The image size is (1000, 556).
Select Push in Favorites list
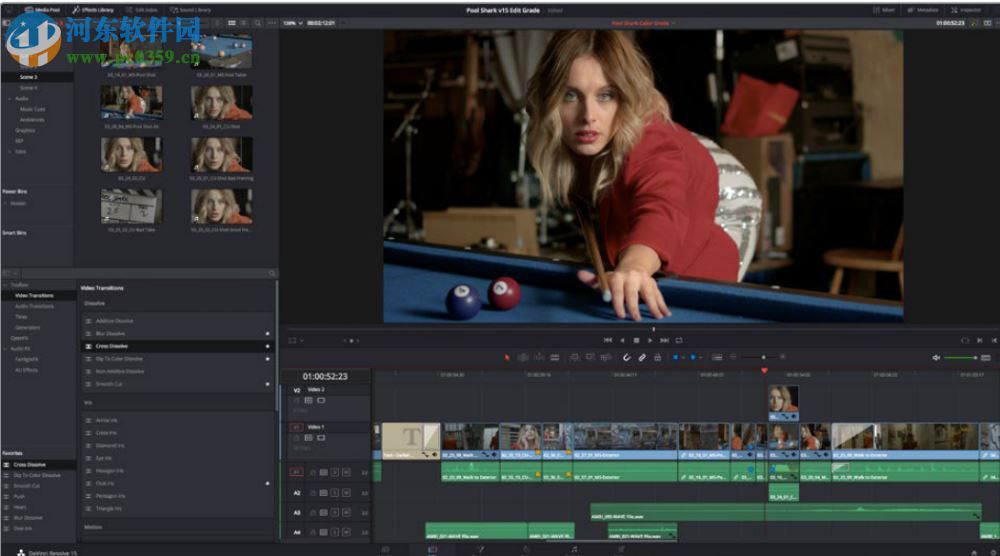tap(38, 496)
